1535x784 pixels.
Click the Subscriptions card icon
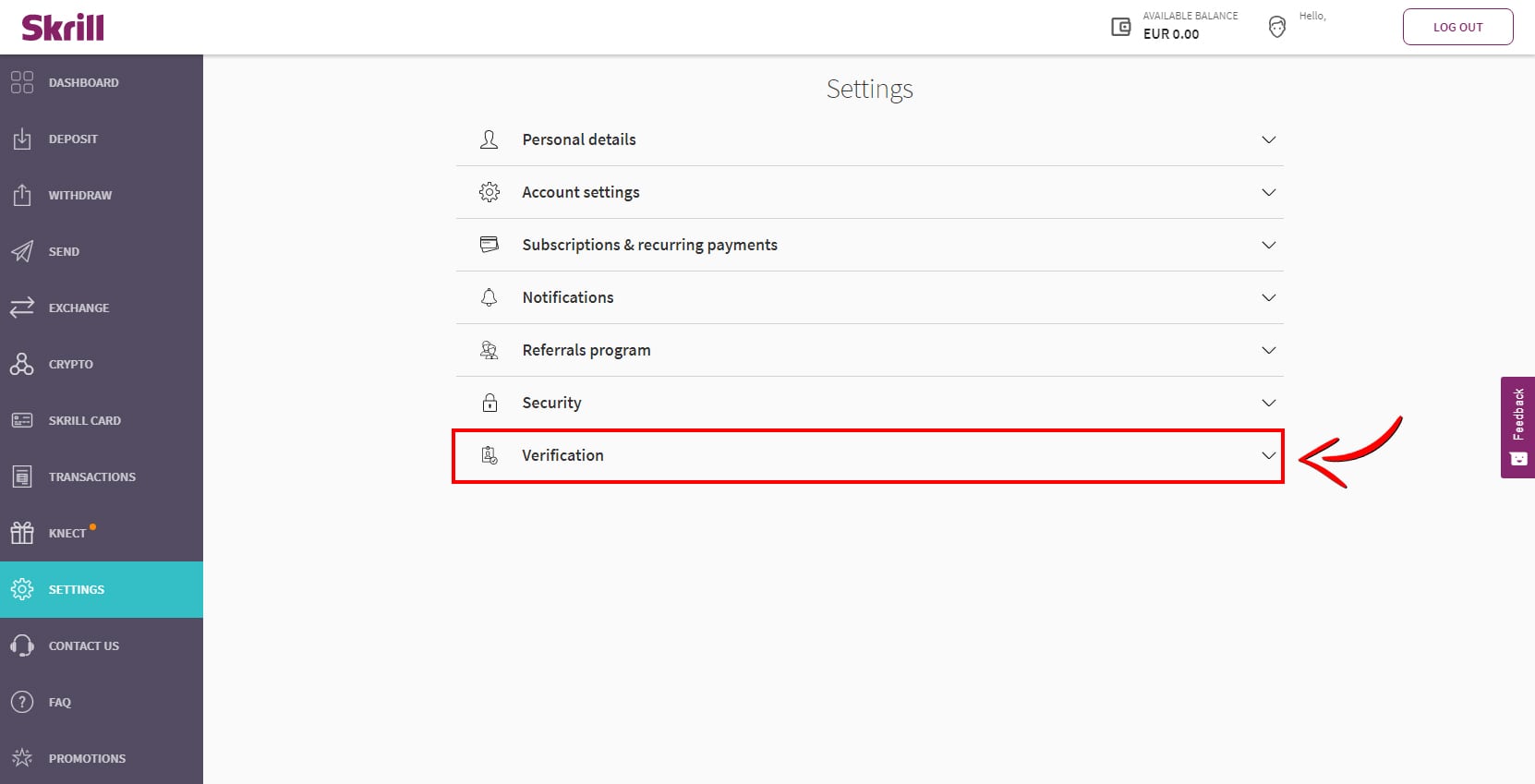click(490, 245)
